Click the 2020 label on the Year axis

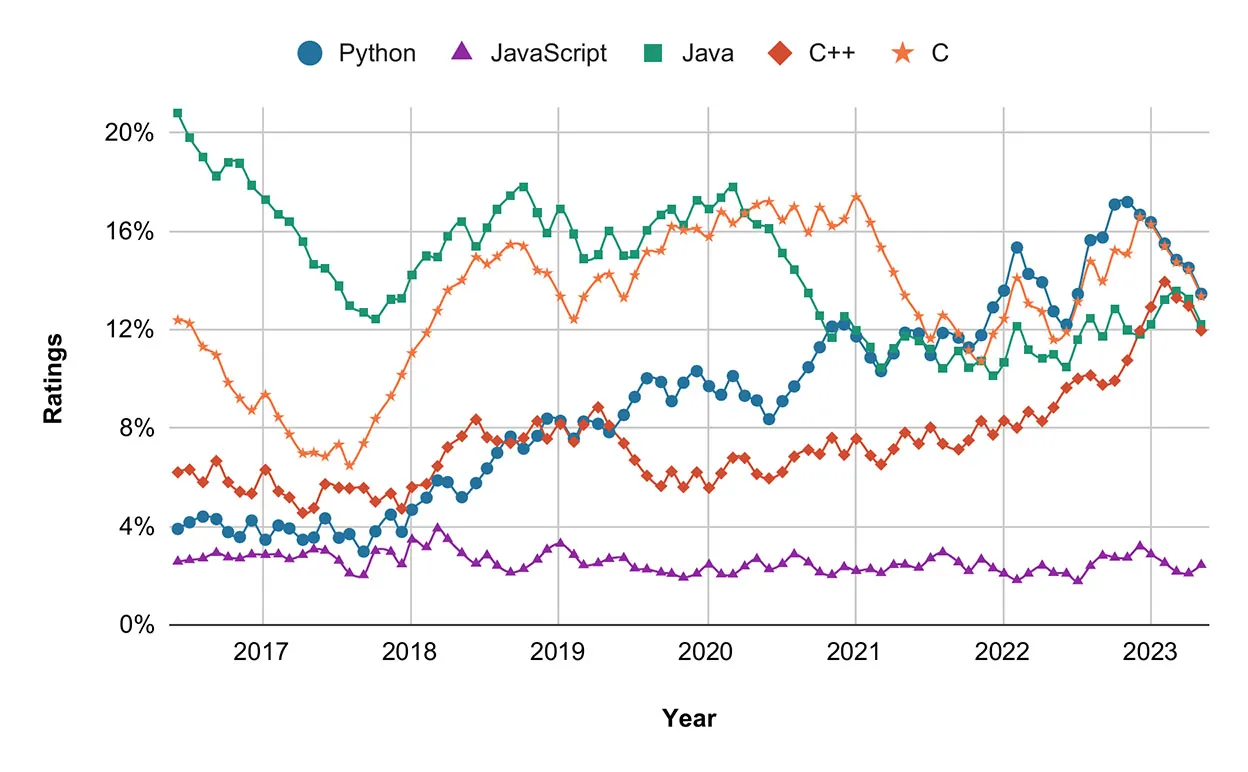(707, 654)
